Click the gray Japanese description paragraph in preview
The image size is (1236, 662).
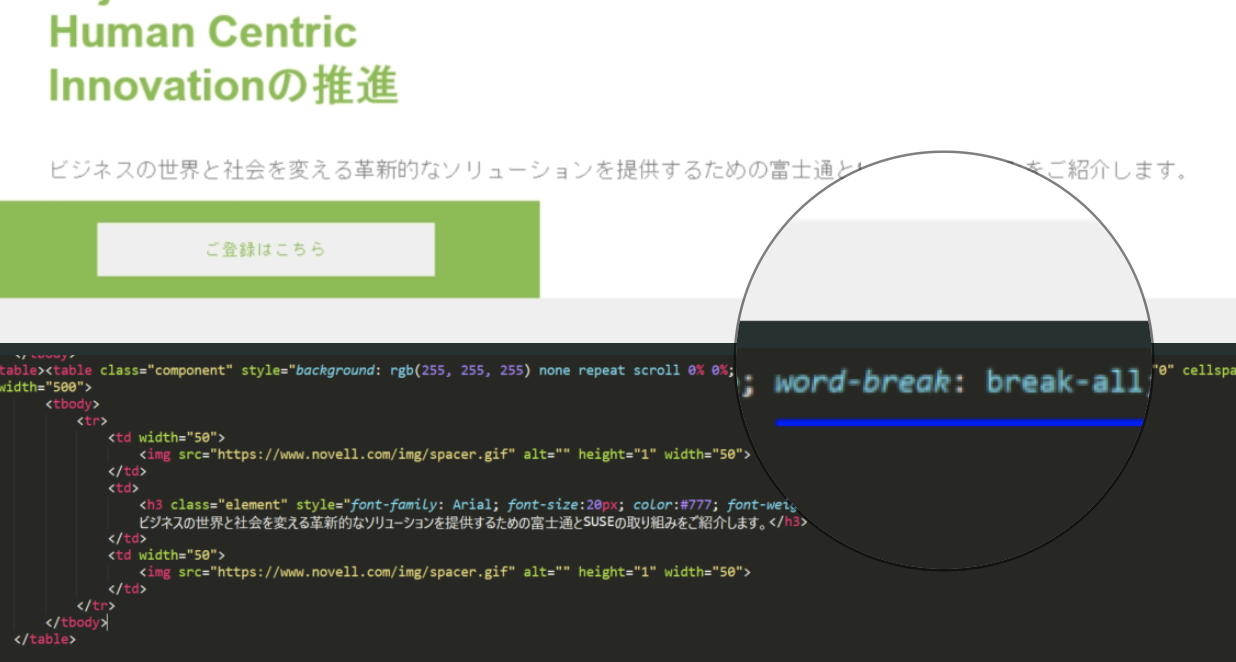click(x=440, y=171)
